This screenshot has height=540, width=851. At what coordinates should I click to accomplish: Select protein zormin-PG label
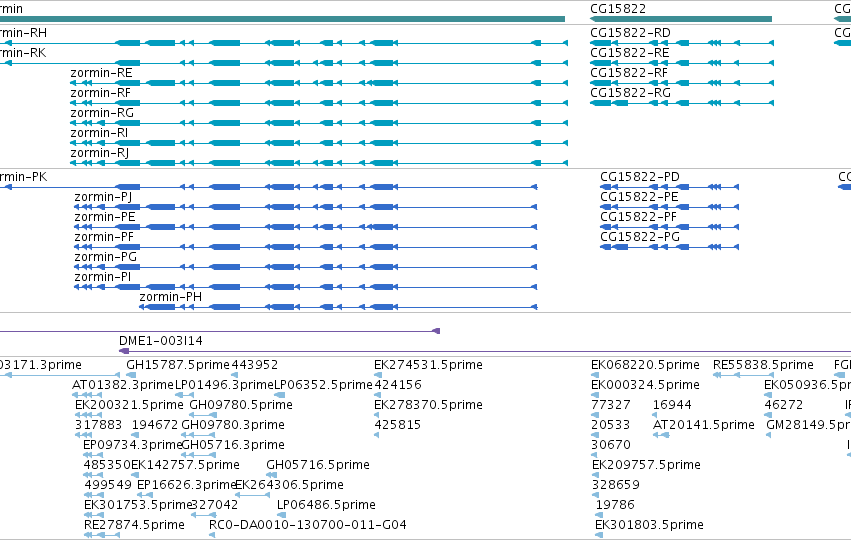click(x=105, y=257)
